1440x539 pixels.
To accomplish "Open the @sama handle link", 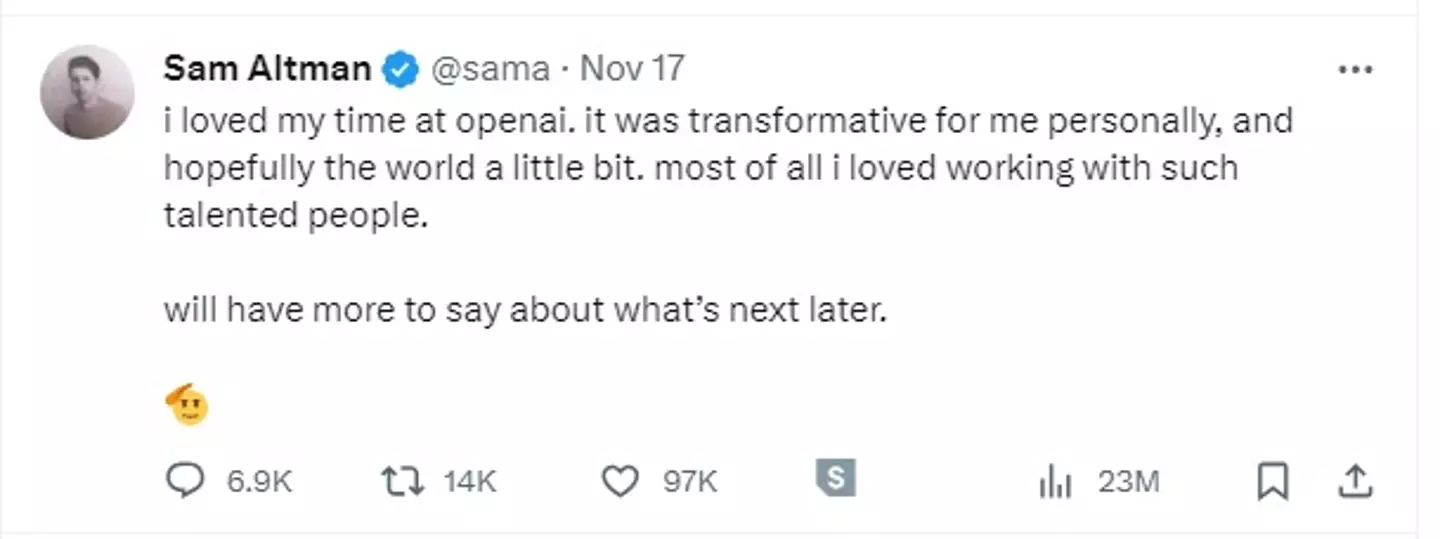I will [x=490, y=69].
